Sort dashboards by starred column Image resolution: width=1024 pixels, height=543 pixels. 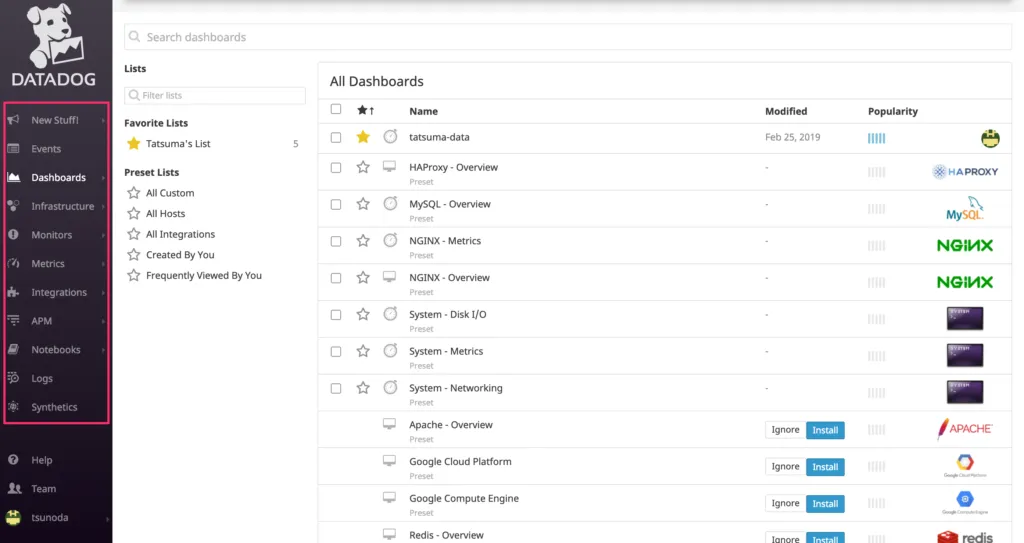[365, 110]
